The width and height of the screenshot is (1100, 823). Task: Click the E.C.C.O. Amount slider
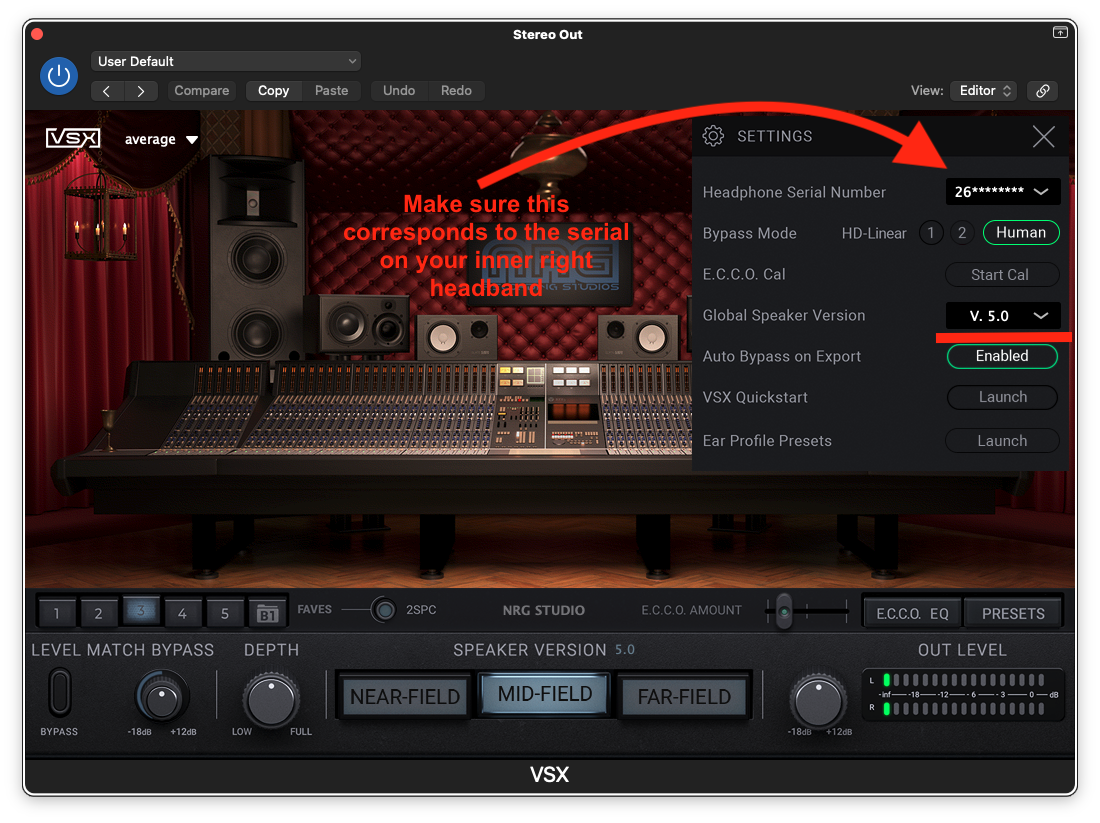tap(786, 609)
